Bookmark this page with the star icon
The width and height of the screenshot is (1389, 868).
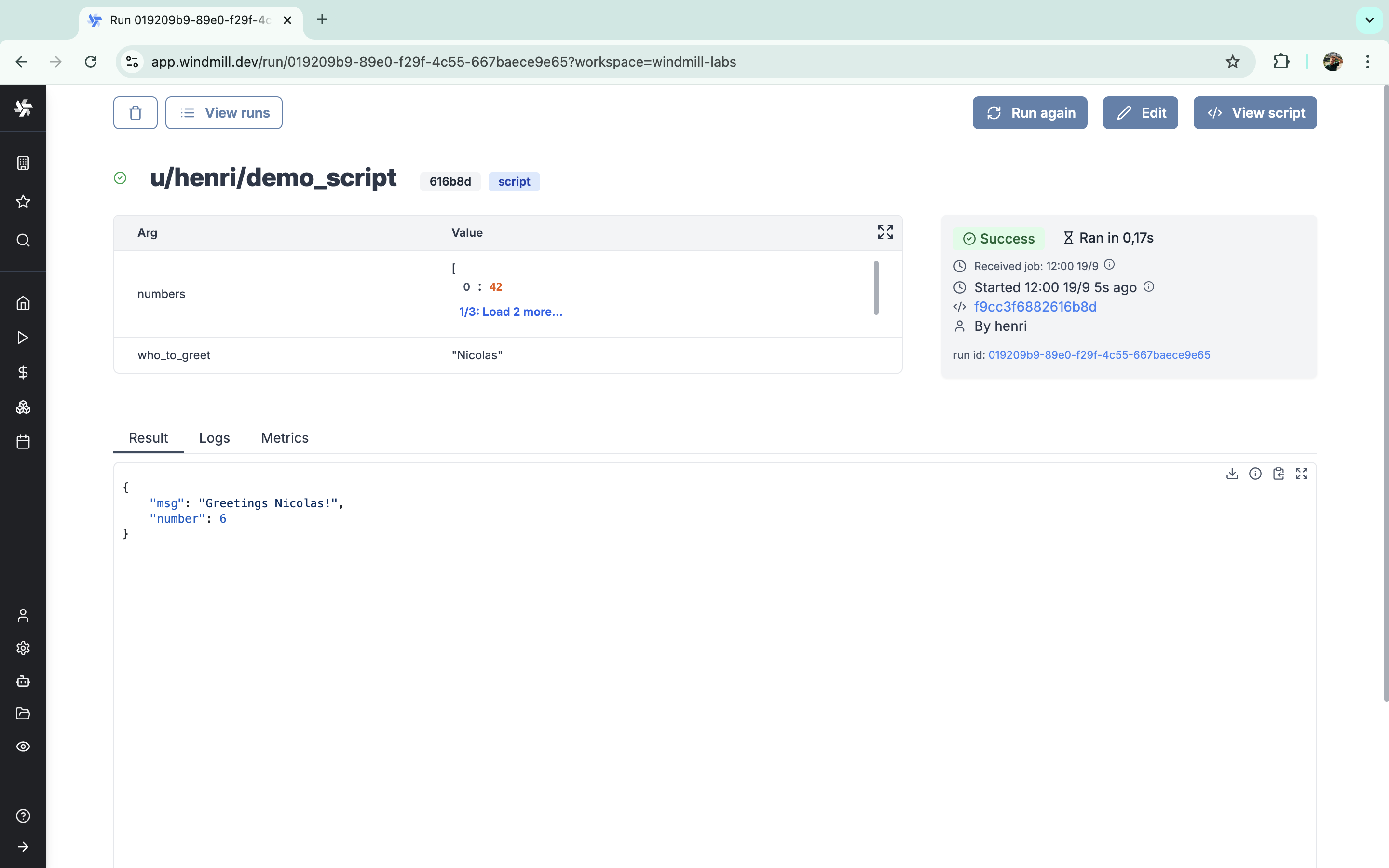pyautogui.click(x=1232, y=62)
